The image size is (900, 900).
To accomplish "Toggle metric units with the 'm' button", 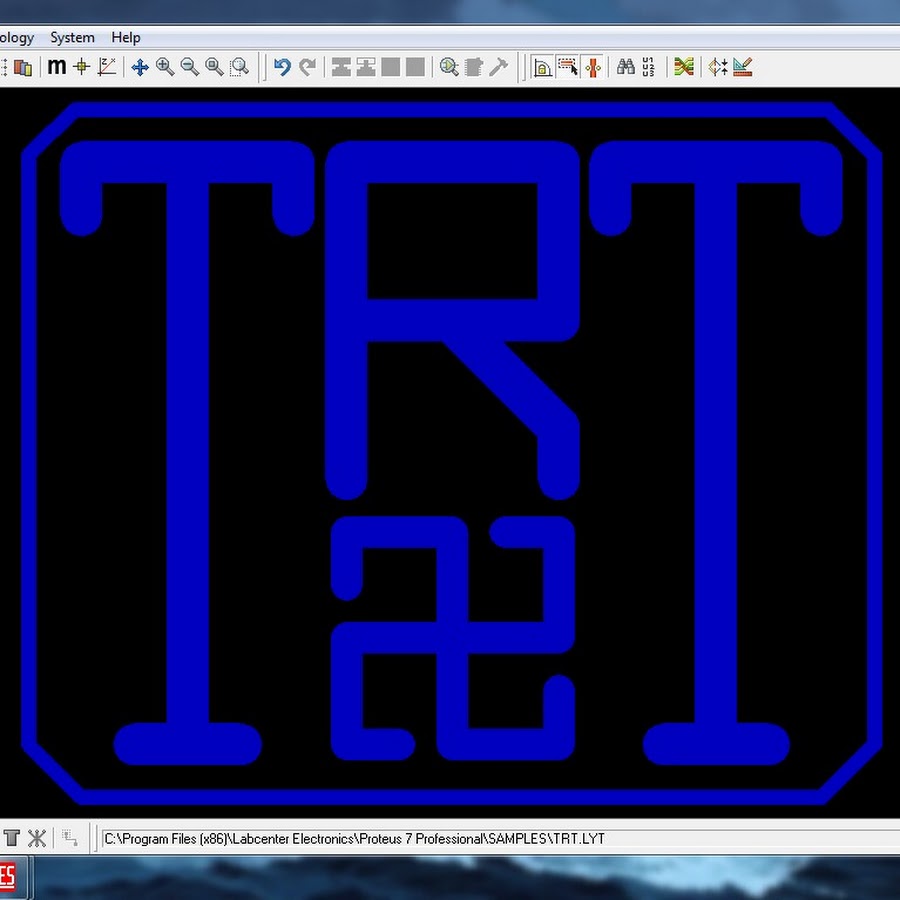I will pos(56,67).
